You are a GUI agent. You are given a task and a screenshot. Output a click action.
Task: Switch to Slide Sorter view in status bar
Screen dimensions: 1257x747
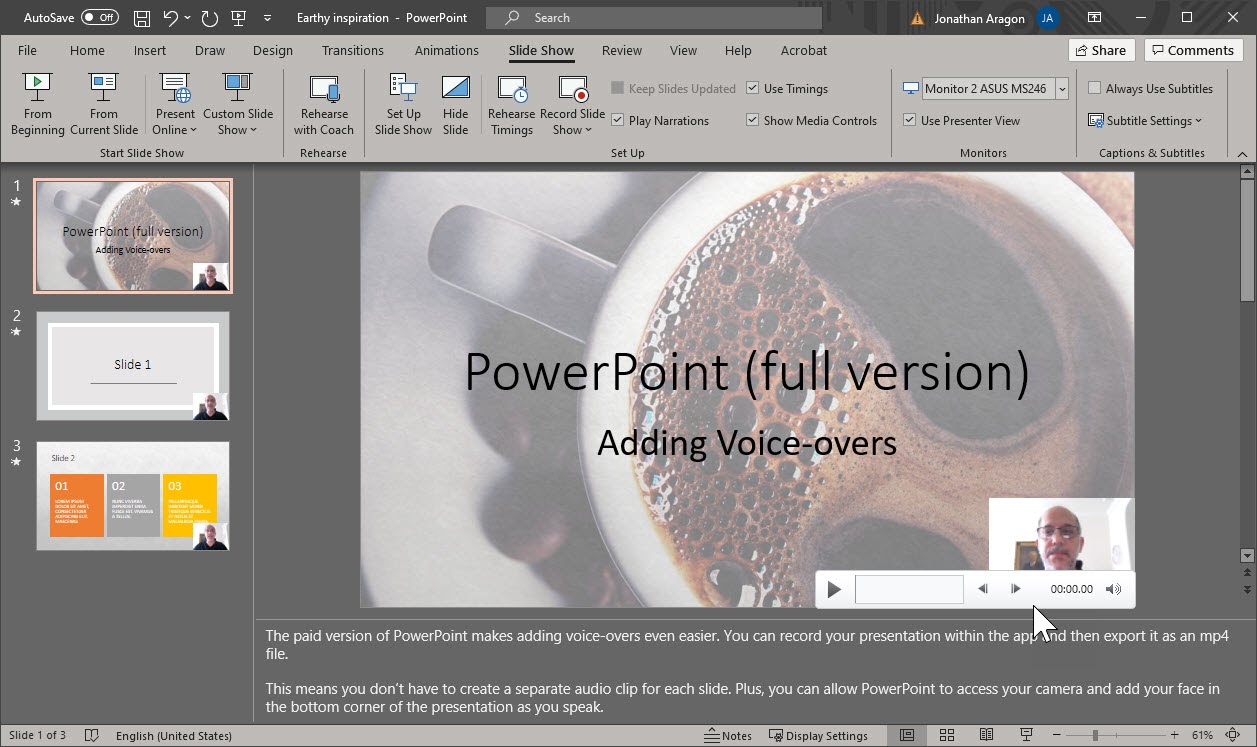pyautogui.click(x=946, y=735)
